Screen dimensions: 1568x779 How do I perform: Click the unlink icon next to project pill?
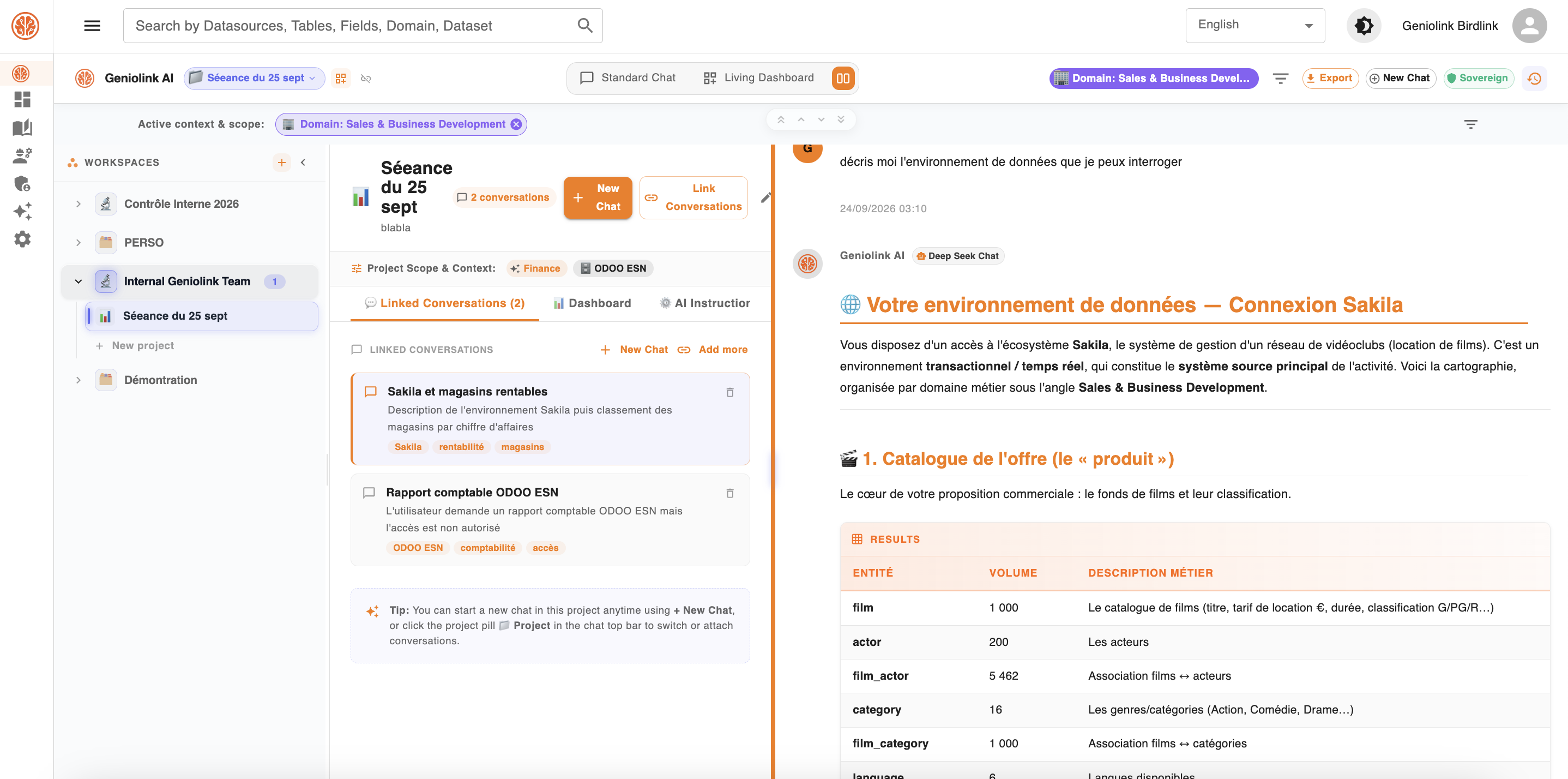(x=365, y=78)
